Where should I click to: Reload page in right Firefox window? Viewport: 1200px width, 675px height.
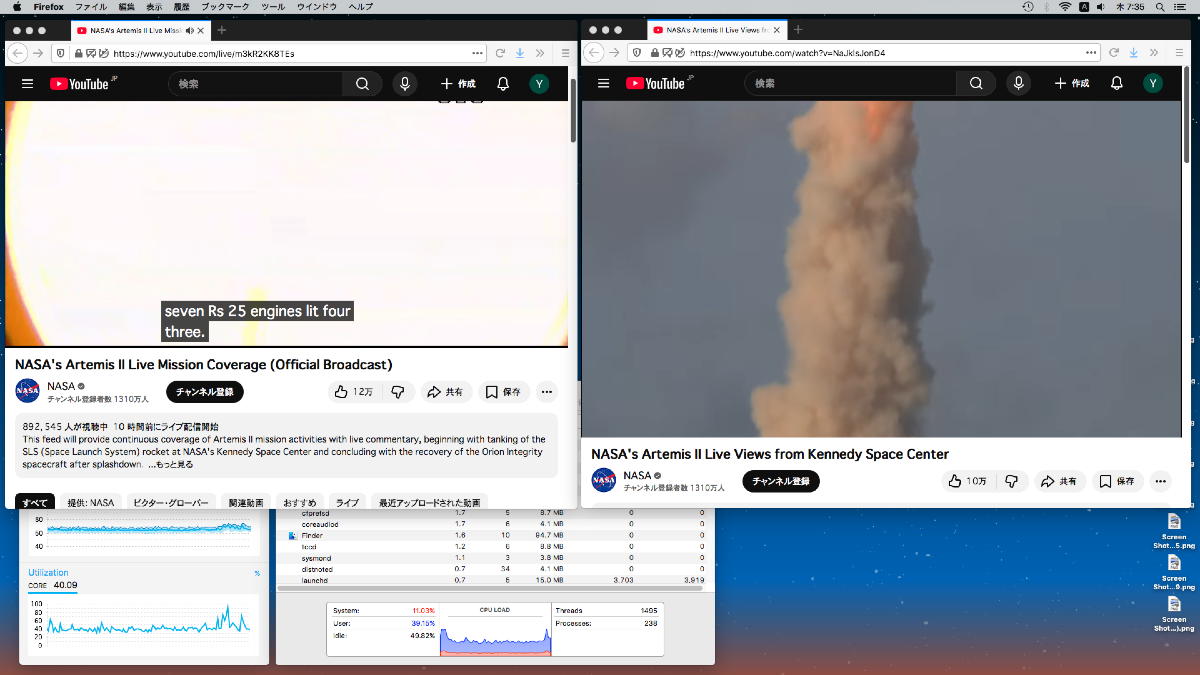1114,52
